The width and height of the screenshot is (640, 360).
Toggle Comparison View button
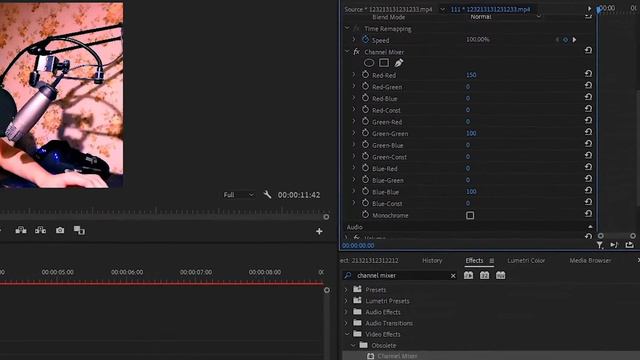79,230
